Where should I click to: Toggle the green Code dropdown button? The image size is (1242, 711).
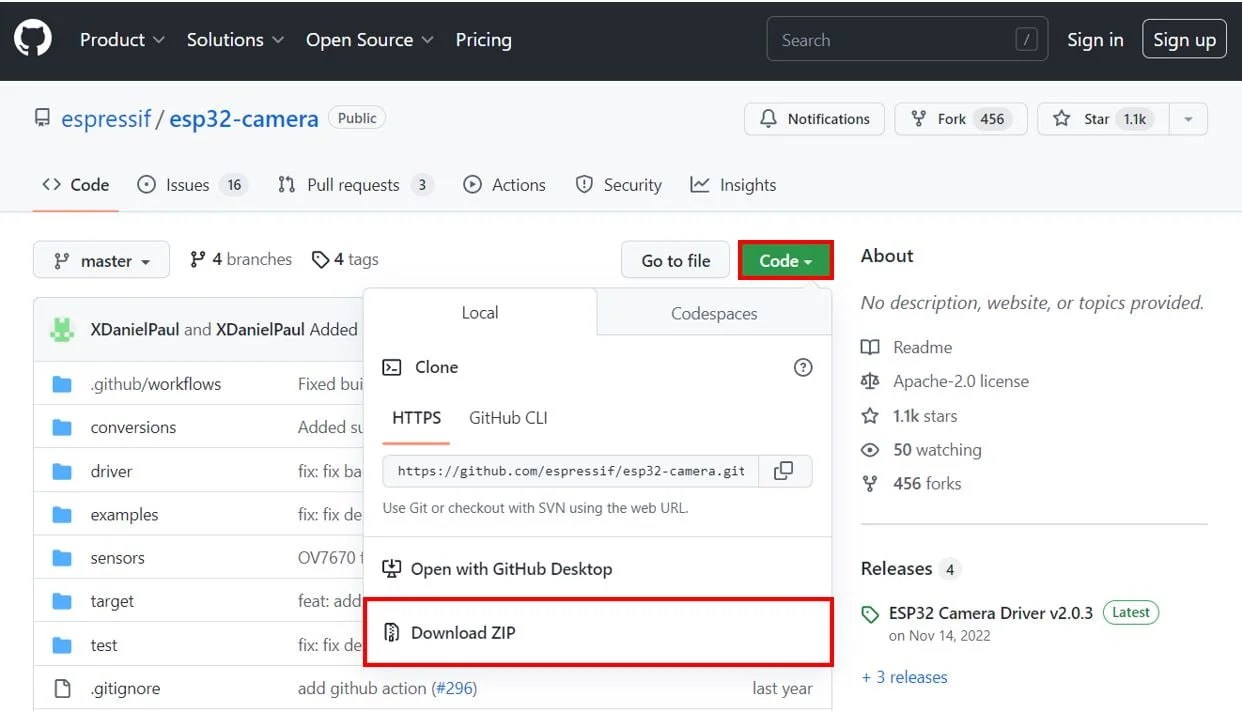[785, 261]
